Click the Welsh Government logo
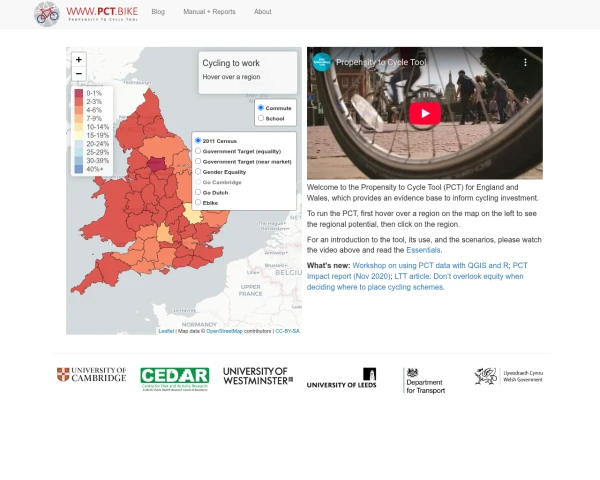The image size is (600, 480). tap(507, 376)
